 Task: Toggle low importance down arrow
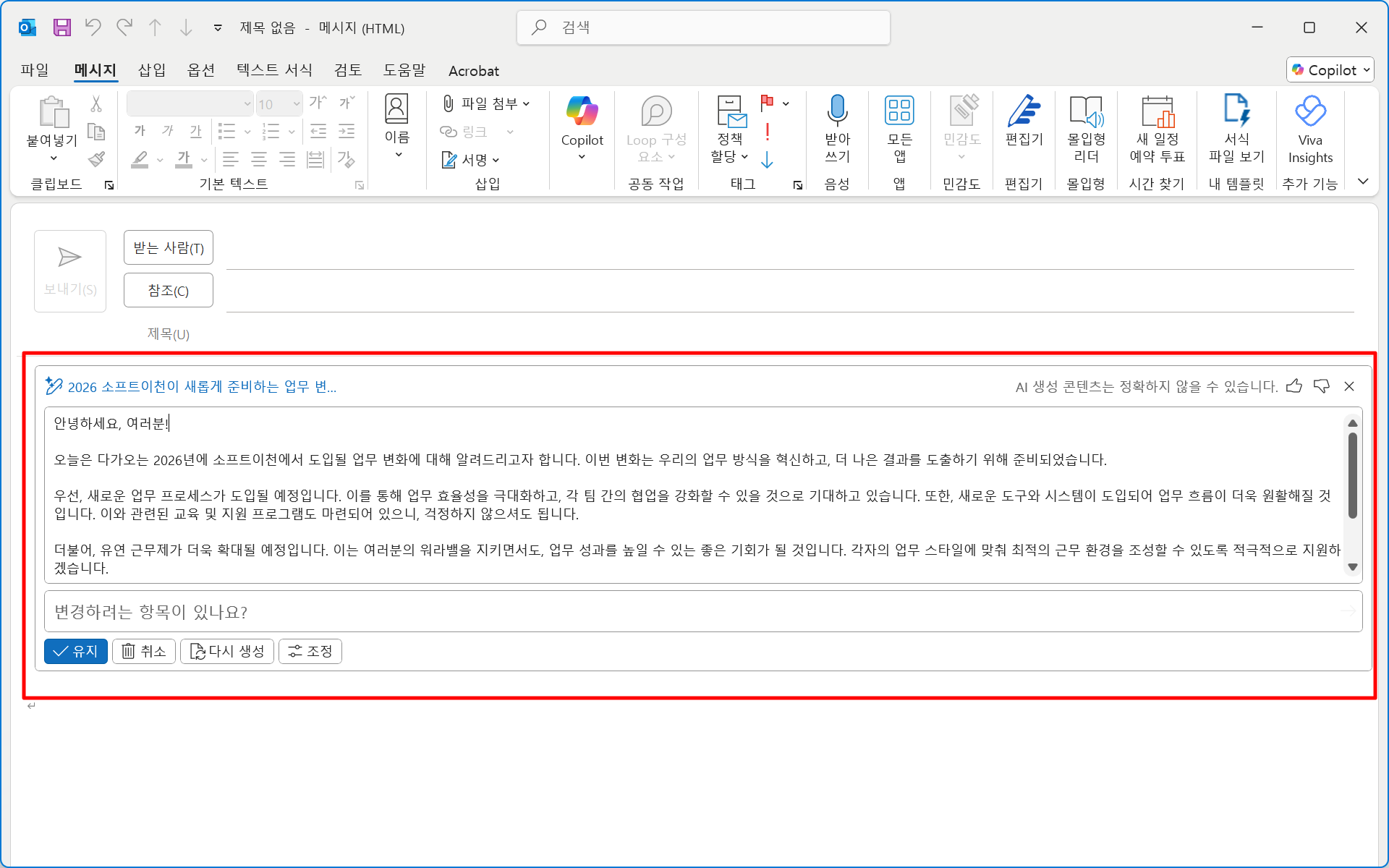(768, 160)
